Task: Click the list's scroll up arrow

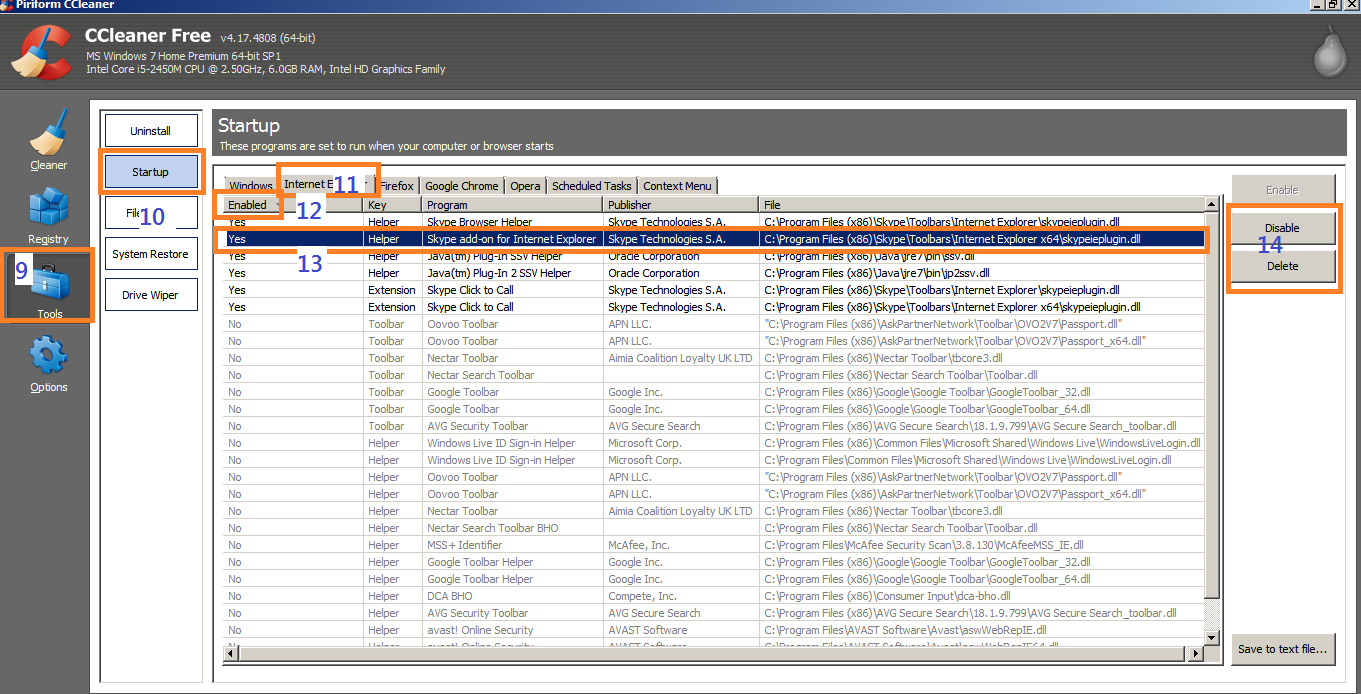Action: coord(1212,205)
